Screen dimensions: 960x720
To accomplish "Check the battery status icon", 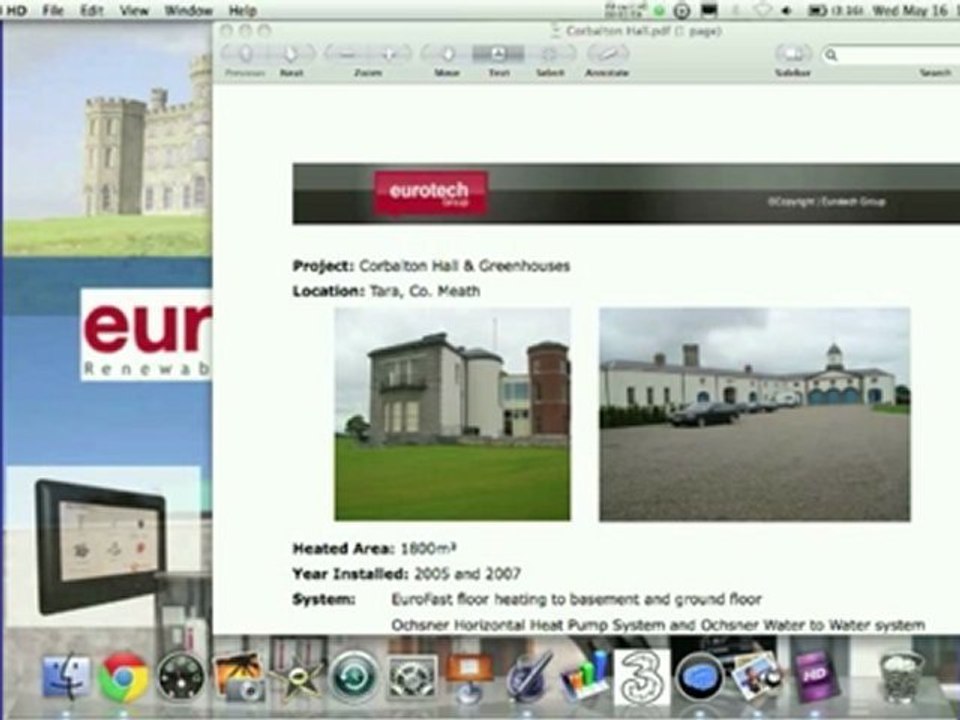I will pyautogui.click(x=818, y=10).
